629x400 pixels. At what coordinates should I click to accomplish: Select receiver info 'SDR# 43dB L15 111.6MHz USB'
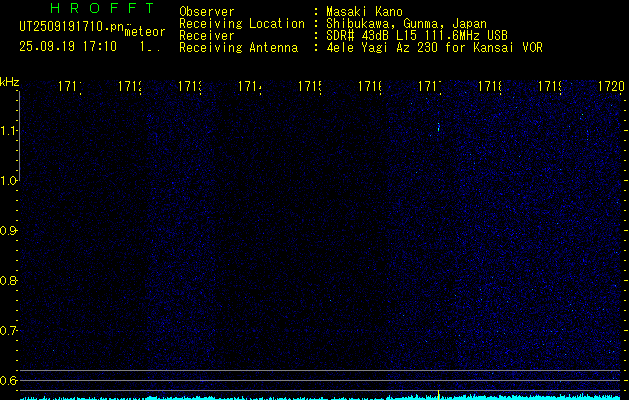(x=417, y=36)
